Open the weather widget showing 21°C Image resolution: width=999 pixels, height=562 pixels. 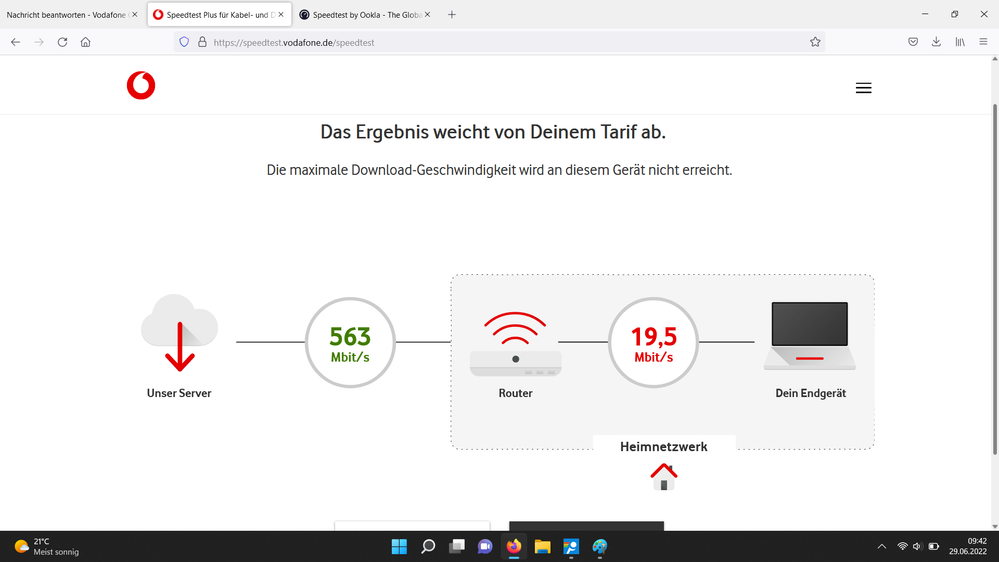point(47,547)
